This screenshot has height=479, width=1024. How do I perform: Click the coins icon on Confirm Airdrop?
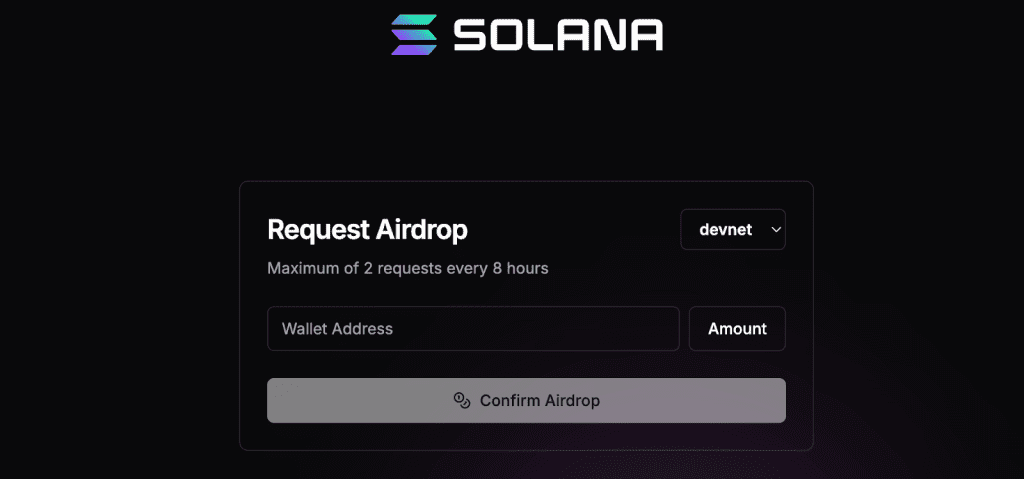point(461,400)
